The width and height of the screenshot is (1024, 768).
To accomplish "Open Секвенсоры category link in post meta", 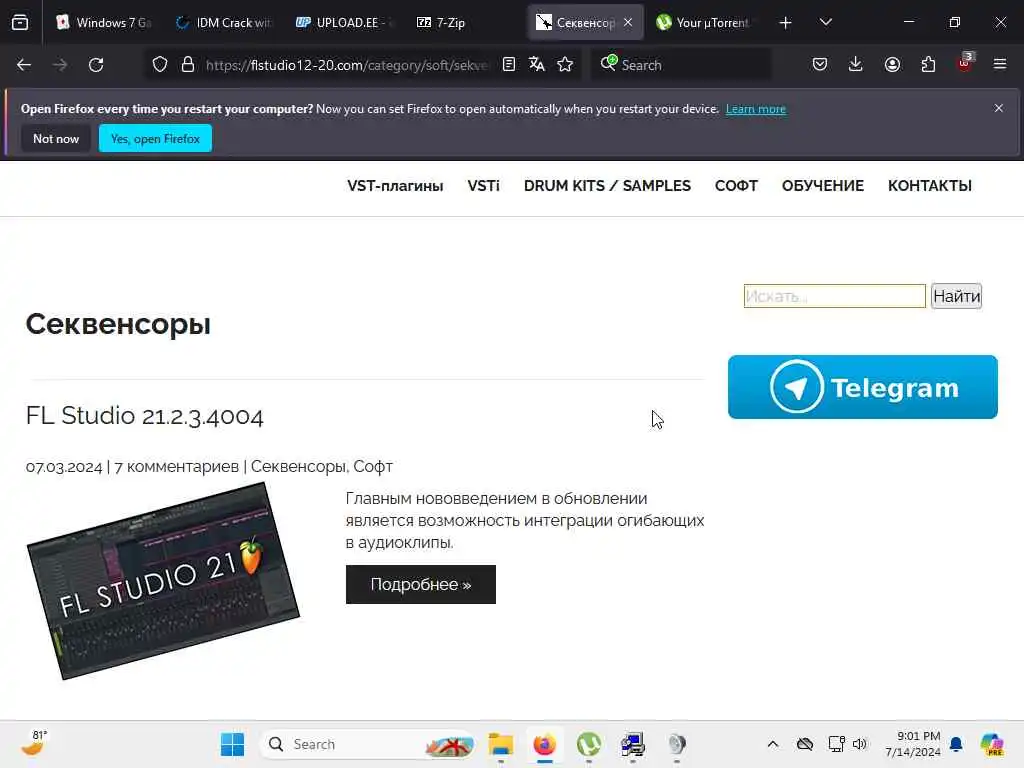I will click(298, 467).
